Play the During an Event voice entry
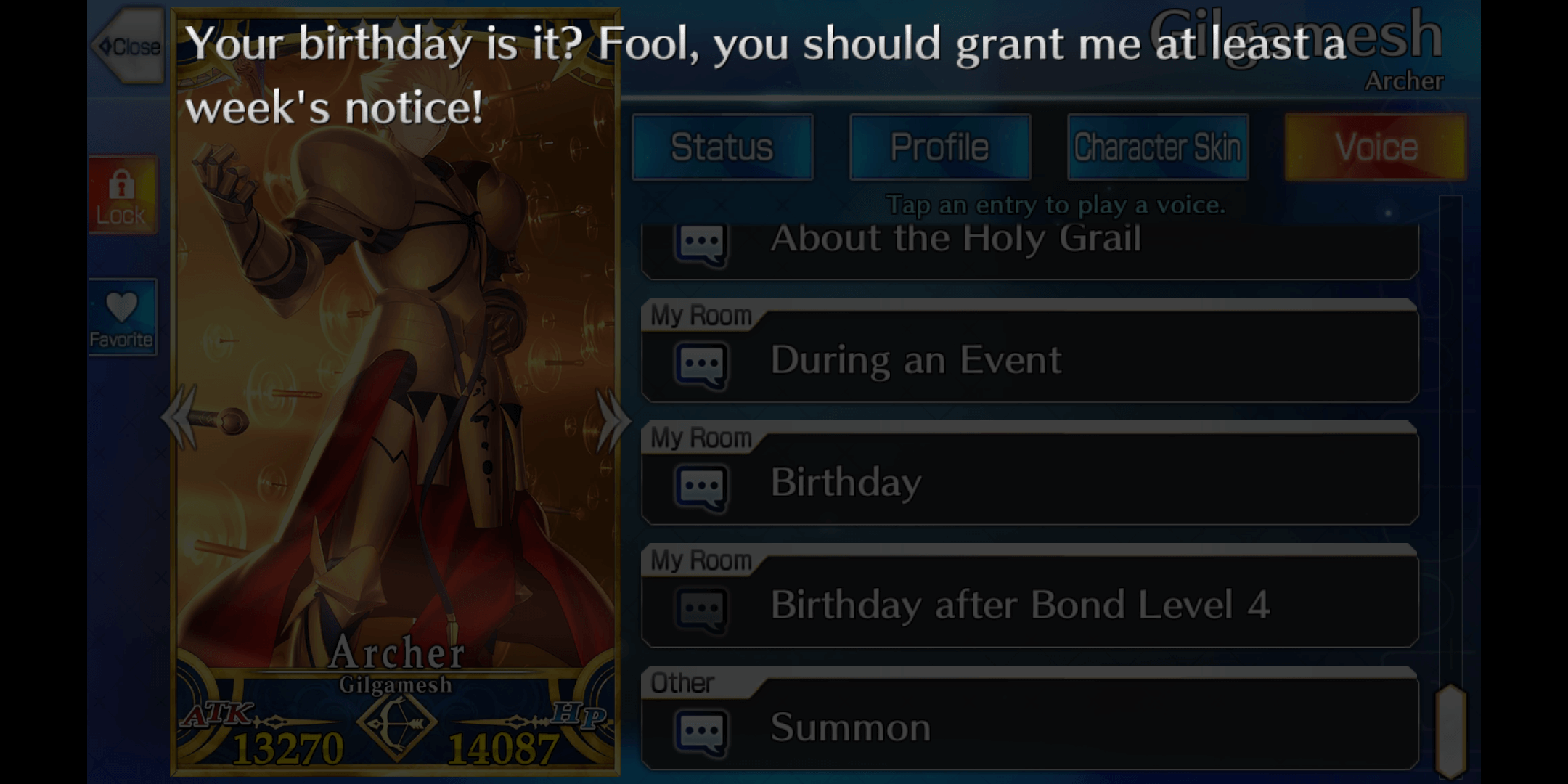The width and height of the screenshot is (1568, 784). pos(1029,351)
